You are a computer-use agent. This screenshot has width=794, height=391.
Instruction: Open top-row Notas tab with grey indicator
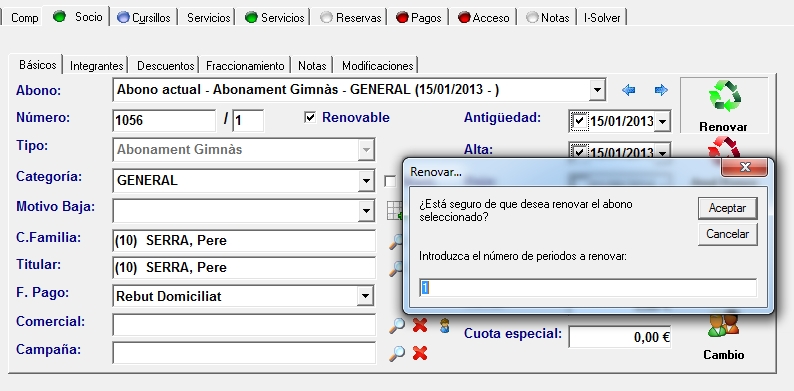click(x=547, y=18)
